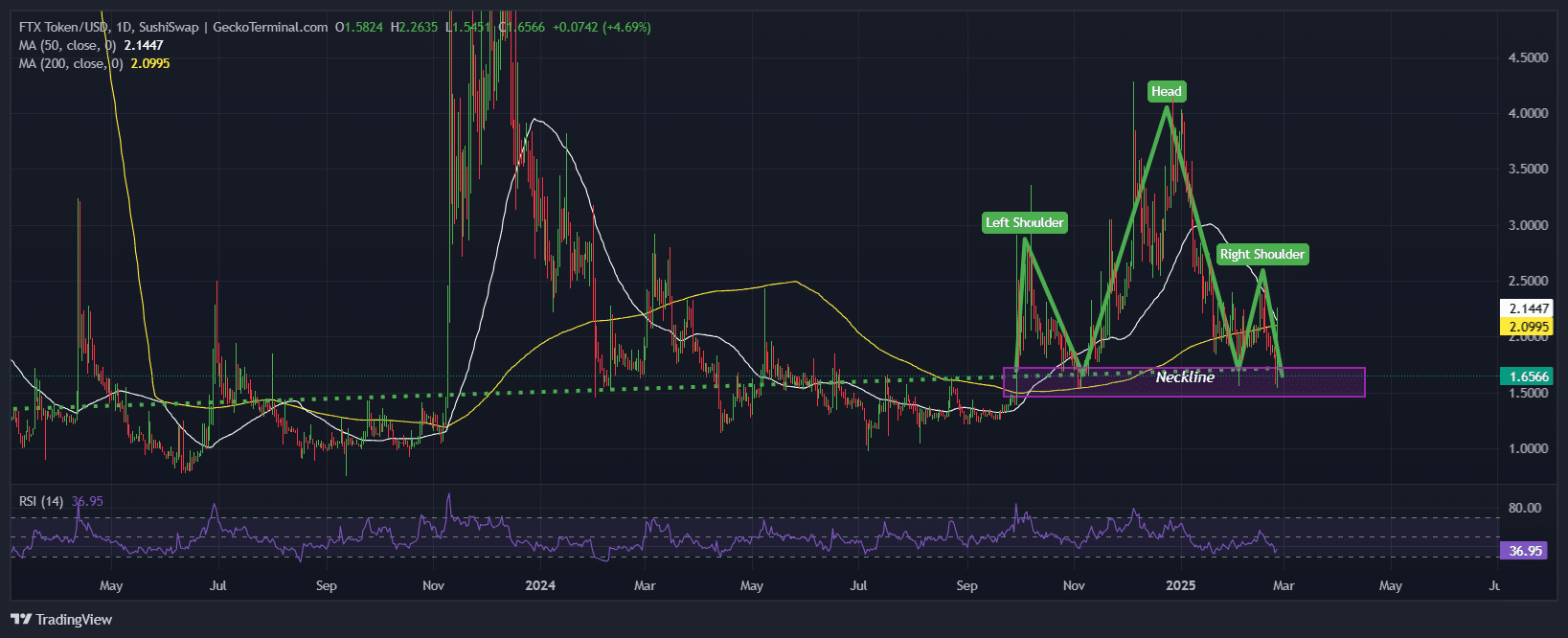This screenshot has height=638, width=1568.
Task: Open the TradingView logo link
Action: point(61,620)
